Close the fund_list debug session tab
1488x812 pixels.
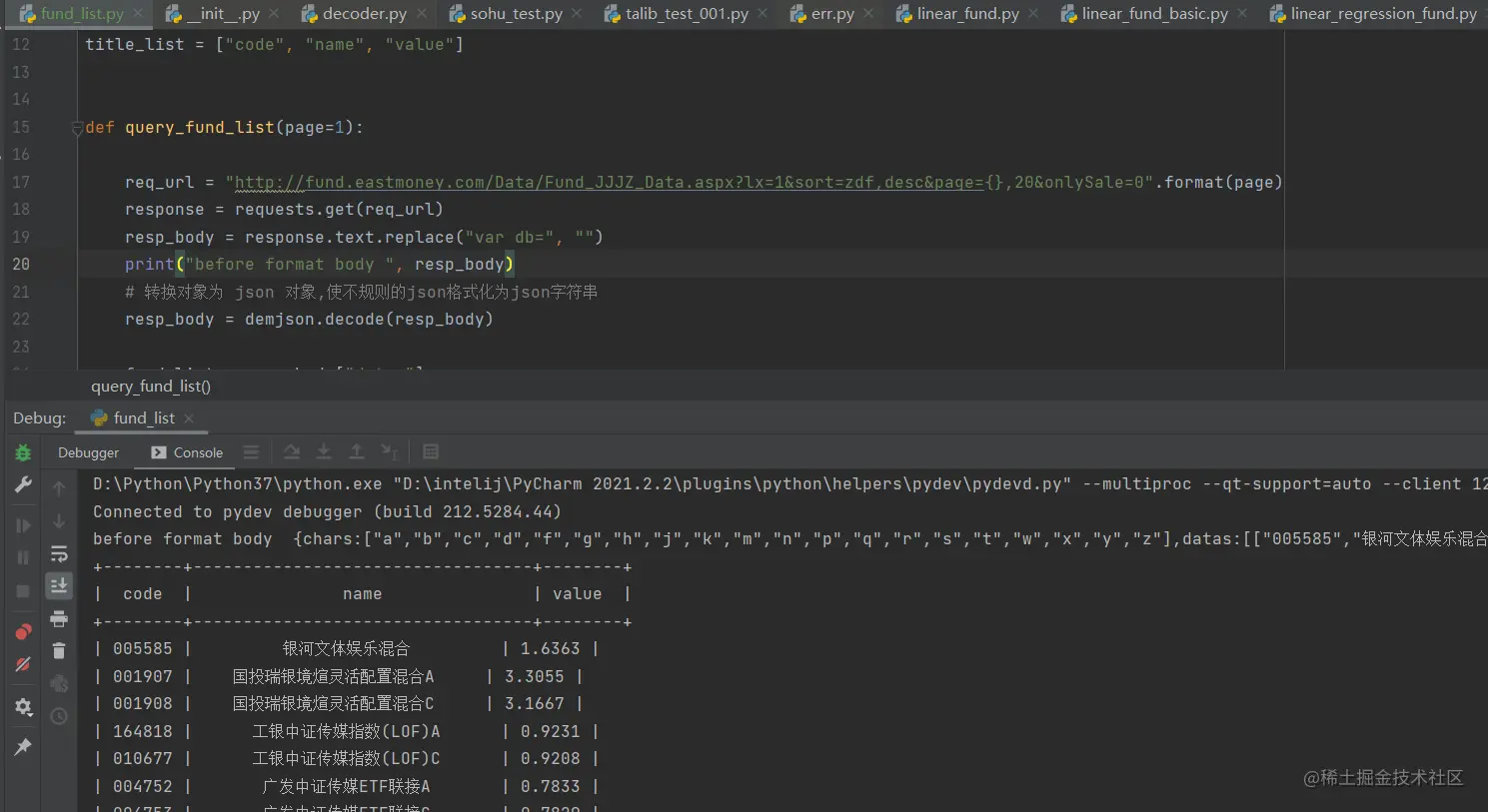click(x=189, y=418)
